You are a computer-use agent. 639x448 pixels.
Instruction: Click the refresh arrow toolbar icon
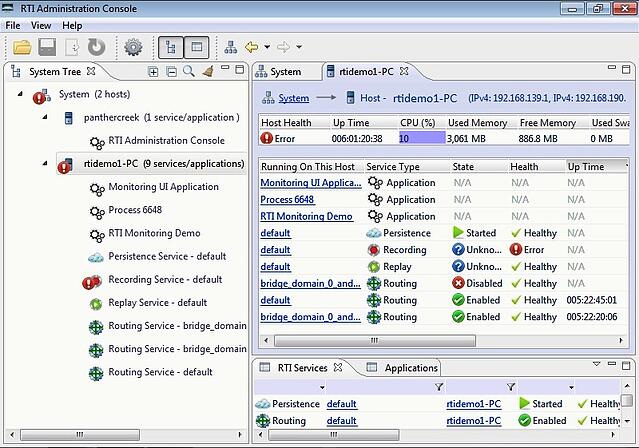tap(97, 47)
